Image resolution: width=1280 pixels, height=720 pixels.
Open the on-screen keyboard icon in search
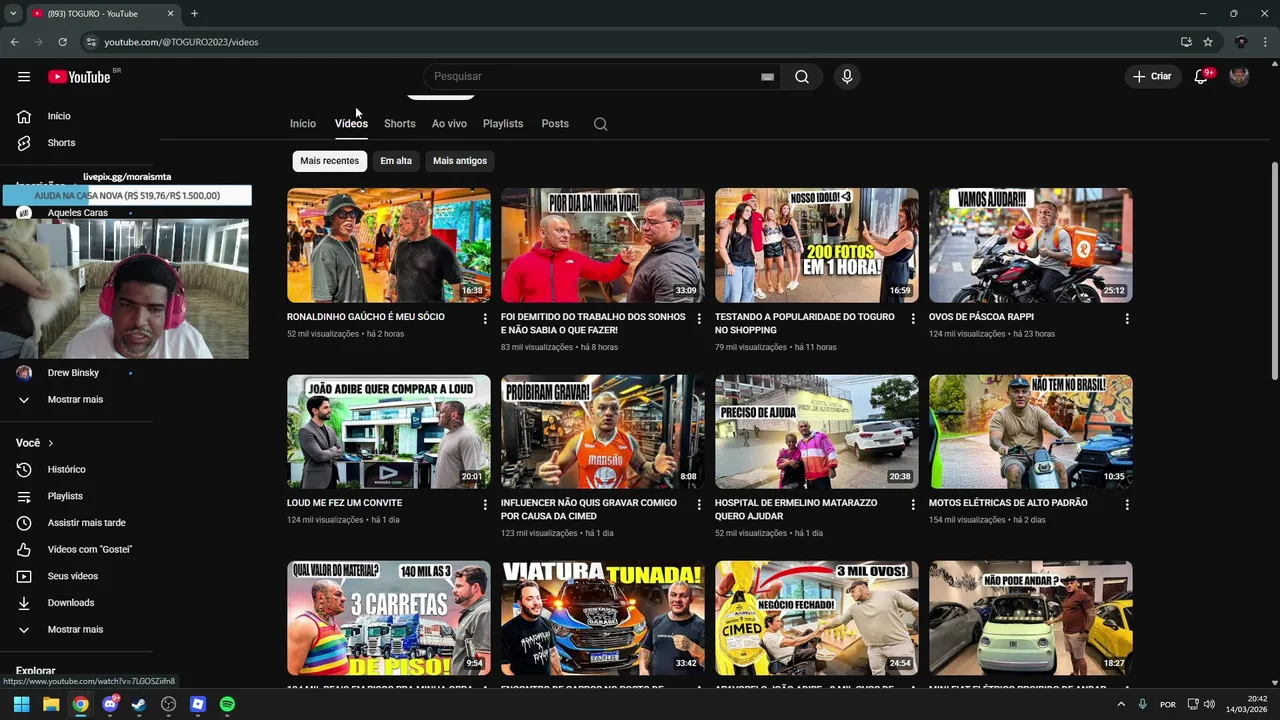pos(768,77)
